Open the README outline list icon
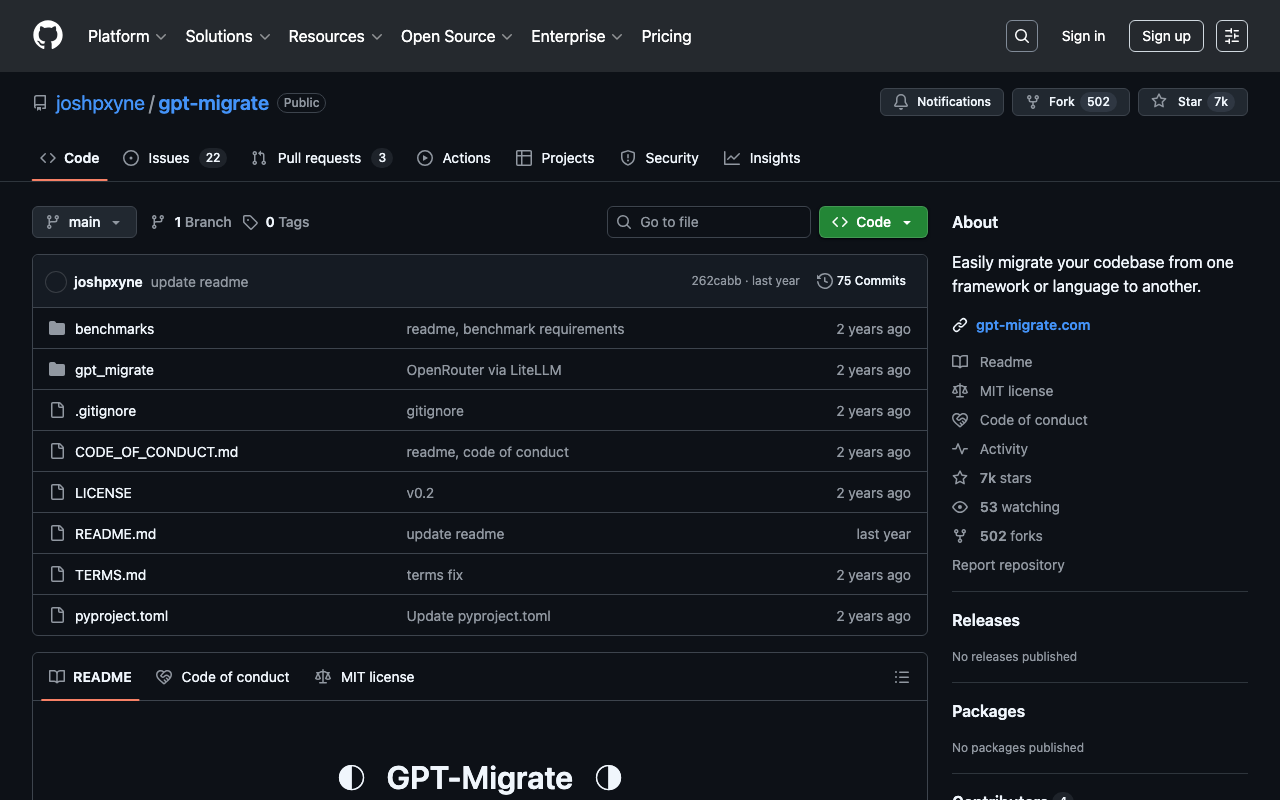 tap(901, 677)
